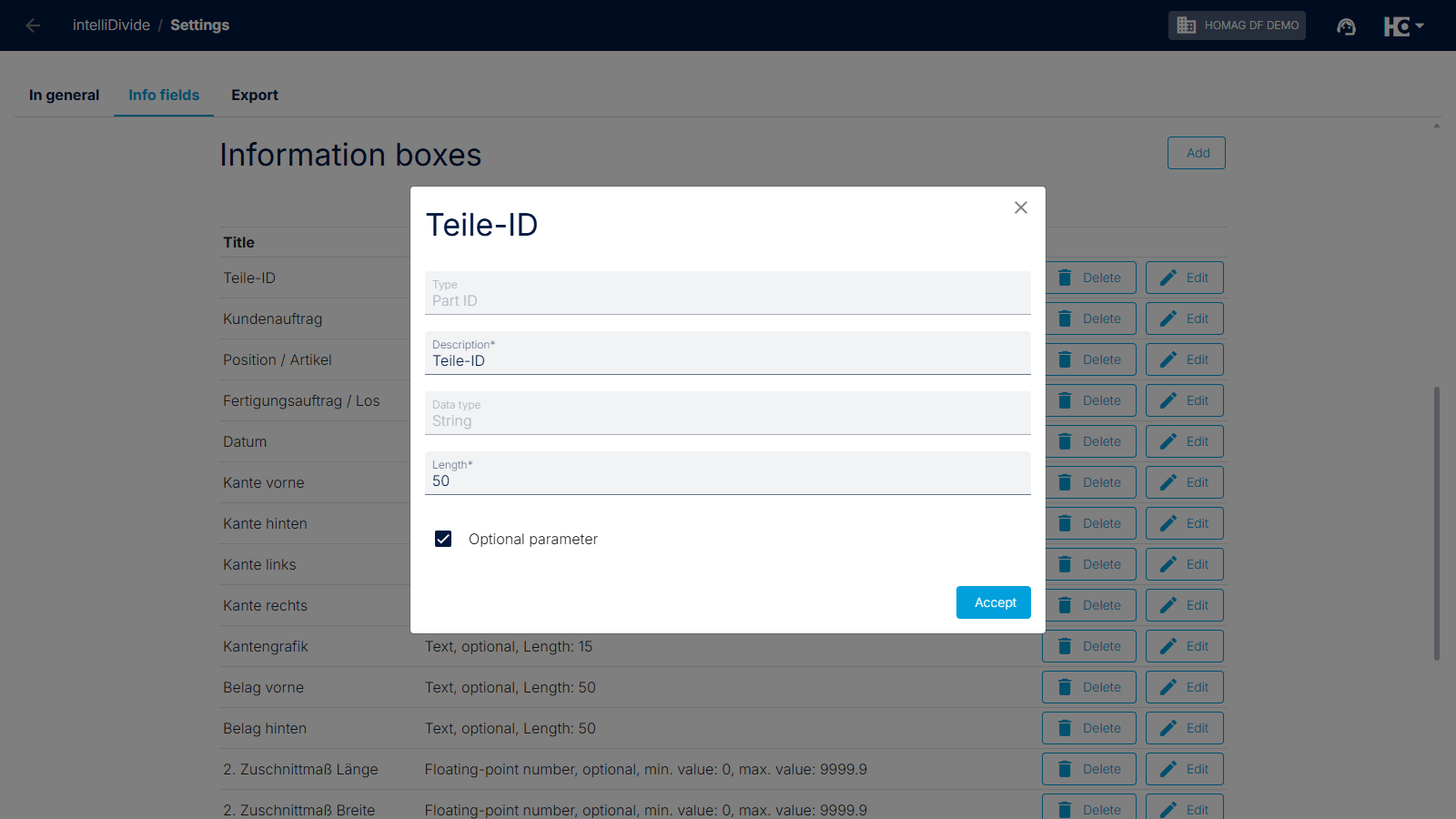This screenshot has width=1456, height=819.
Task: Delete the Teile-ID row
Action: point(1090,278)
